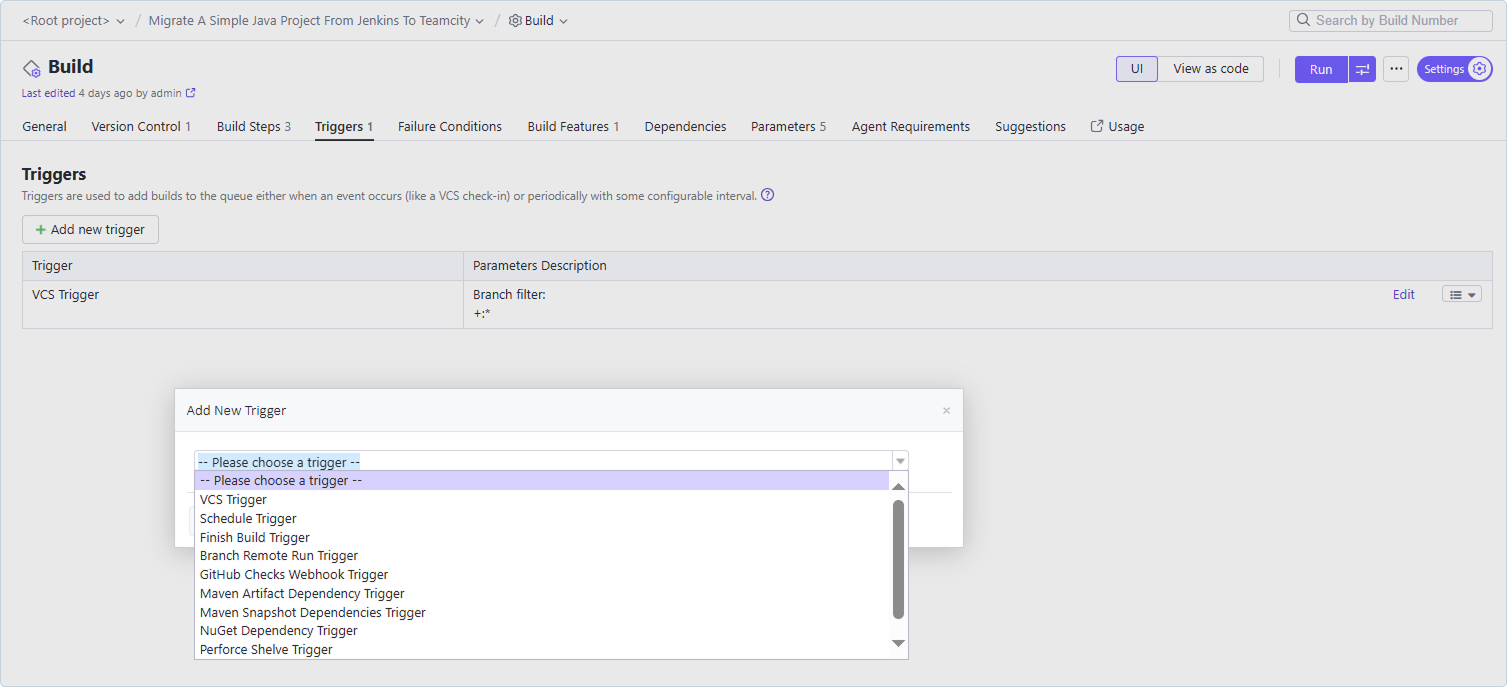Choose Finish Build Trigger option

point(254,537)
